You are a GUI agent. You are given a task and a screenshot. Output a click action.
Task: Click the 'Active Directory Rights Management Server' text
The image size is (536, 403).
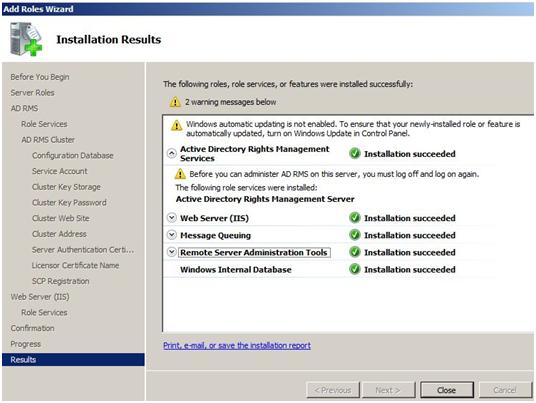click(265, 199)
